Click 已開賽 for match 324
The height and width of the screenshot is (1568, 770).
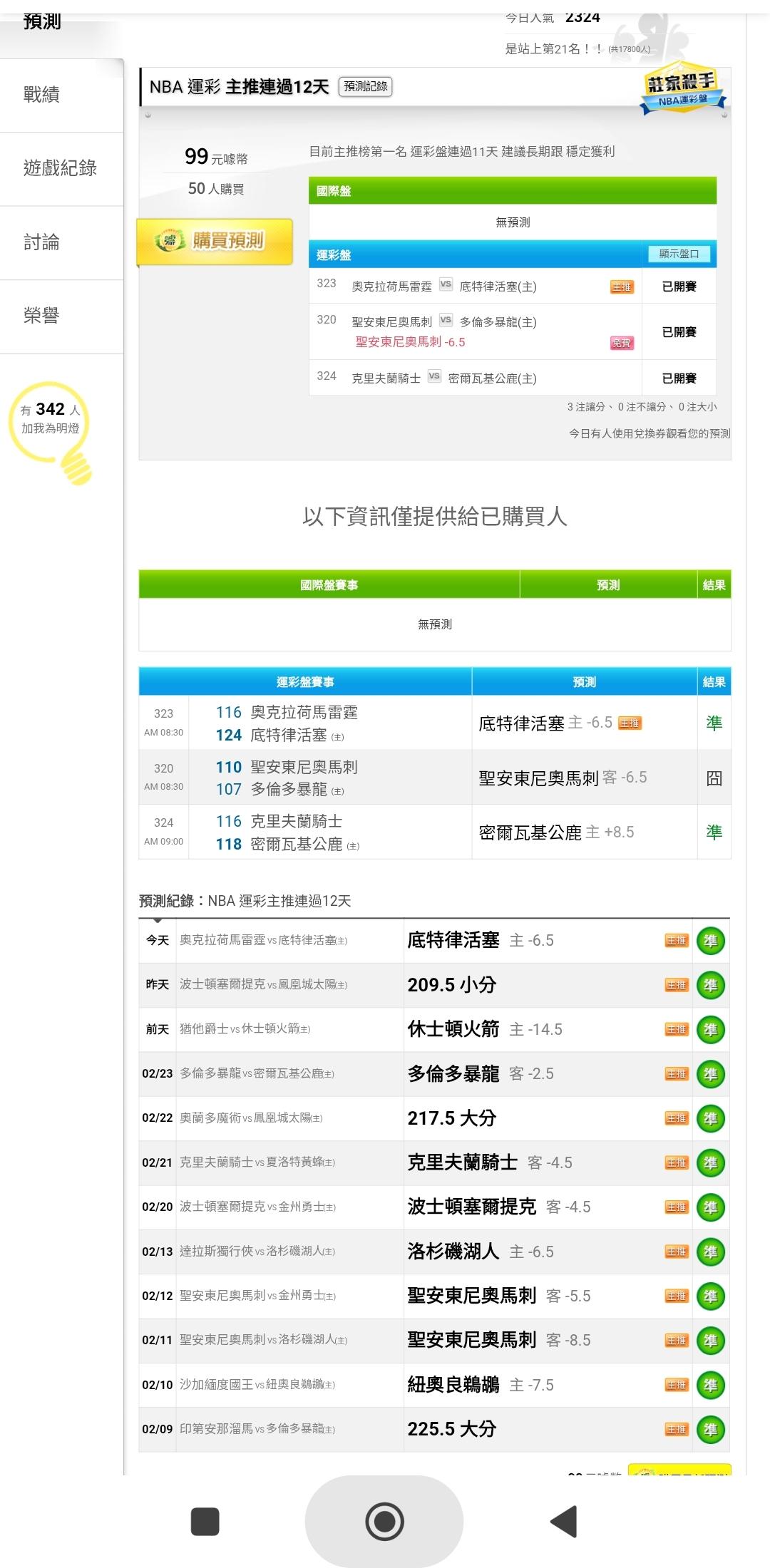click(679, 378)
